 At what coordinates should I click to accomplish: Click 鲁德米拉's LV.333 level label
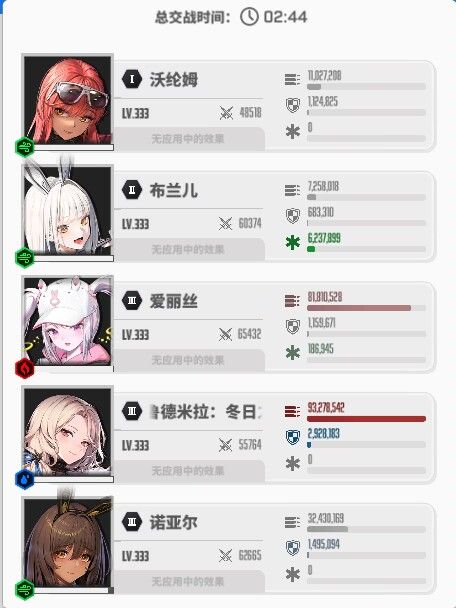(x=135, y=446)
